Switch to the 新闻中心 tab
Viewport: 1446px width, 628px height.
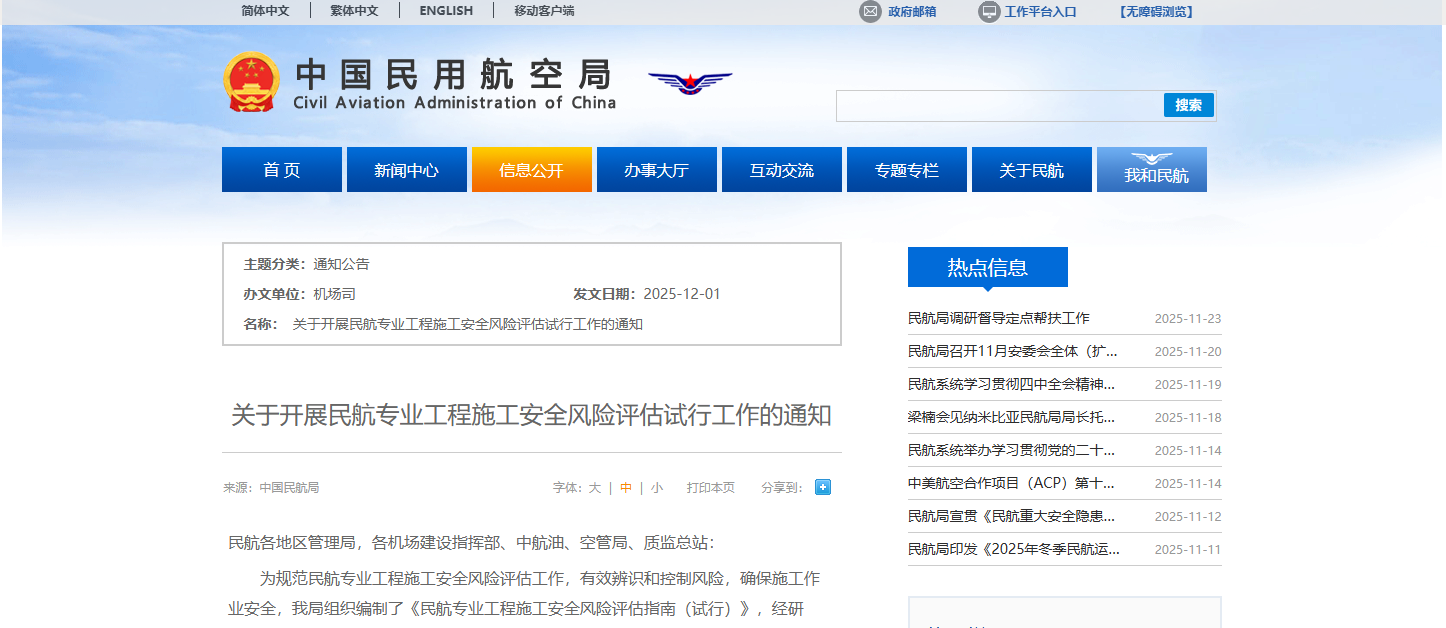406,169
